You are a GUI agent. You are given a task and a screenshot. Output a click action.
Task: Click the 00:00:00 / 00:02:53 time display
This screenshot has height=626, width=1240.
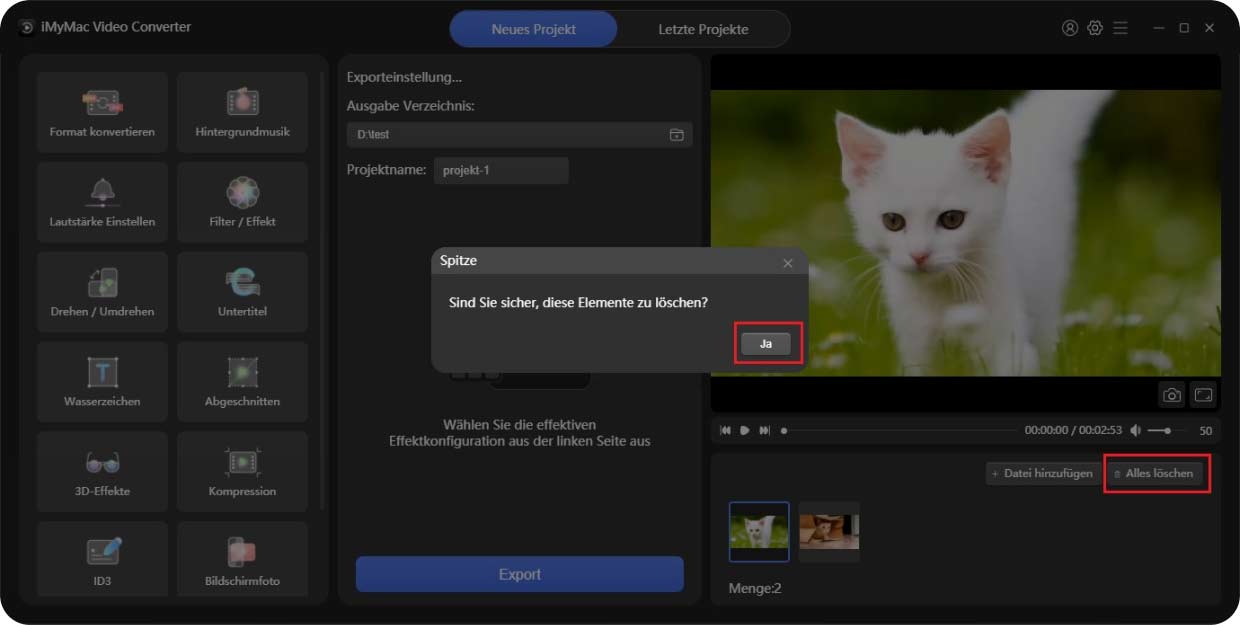1072,430
